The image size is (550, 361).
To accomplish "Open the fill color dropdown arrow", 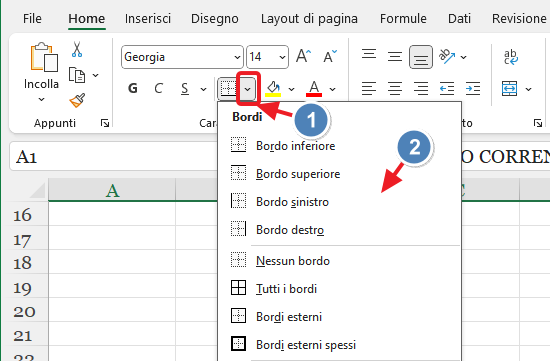I will [291, 89].
